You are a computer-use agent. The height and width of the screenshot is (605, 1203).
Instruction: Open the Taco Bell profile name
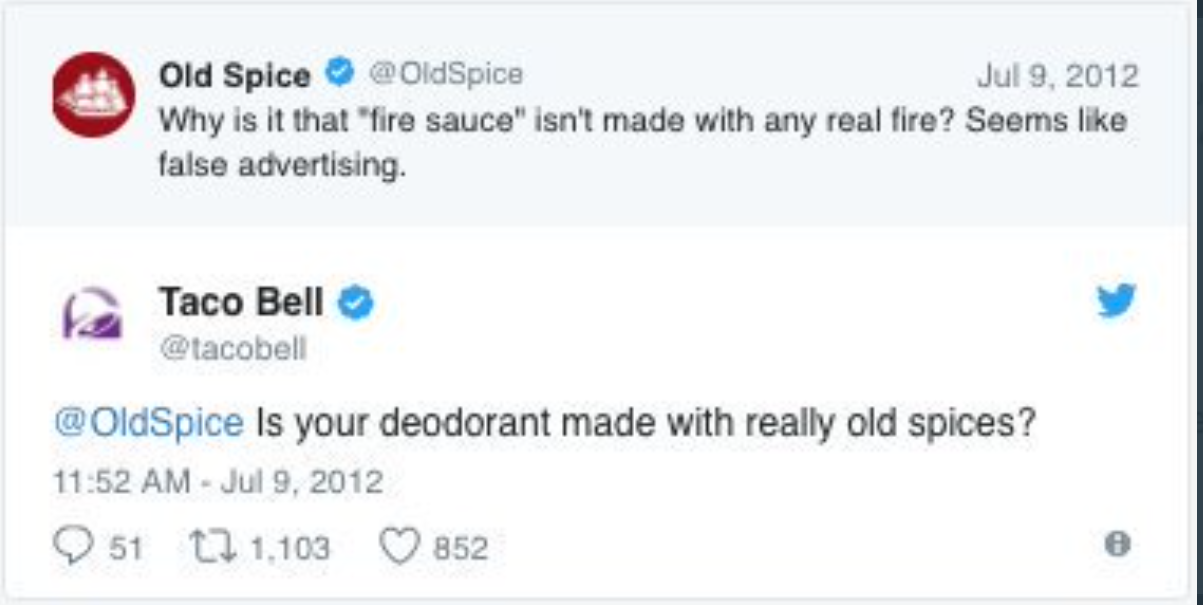(x=241, y=302)
